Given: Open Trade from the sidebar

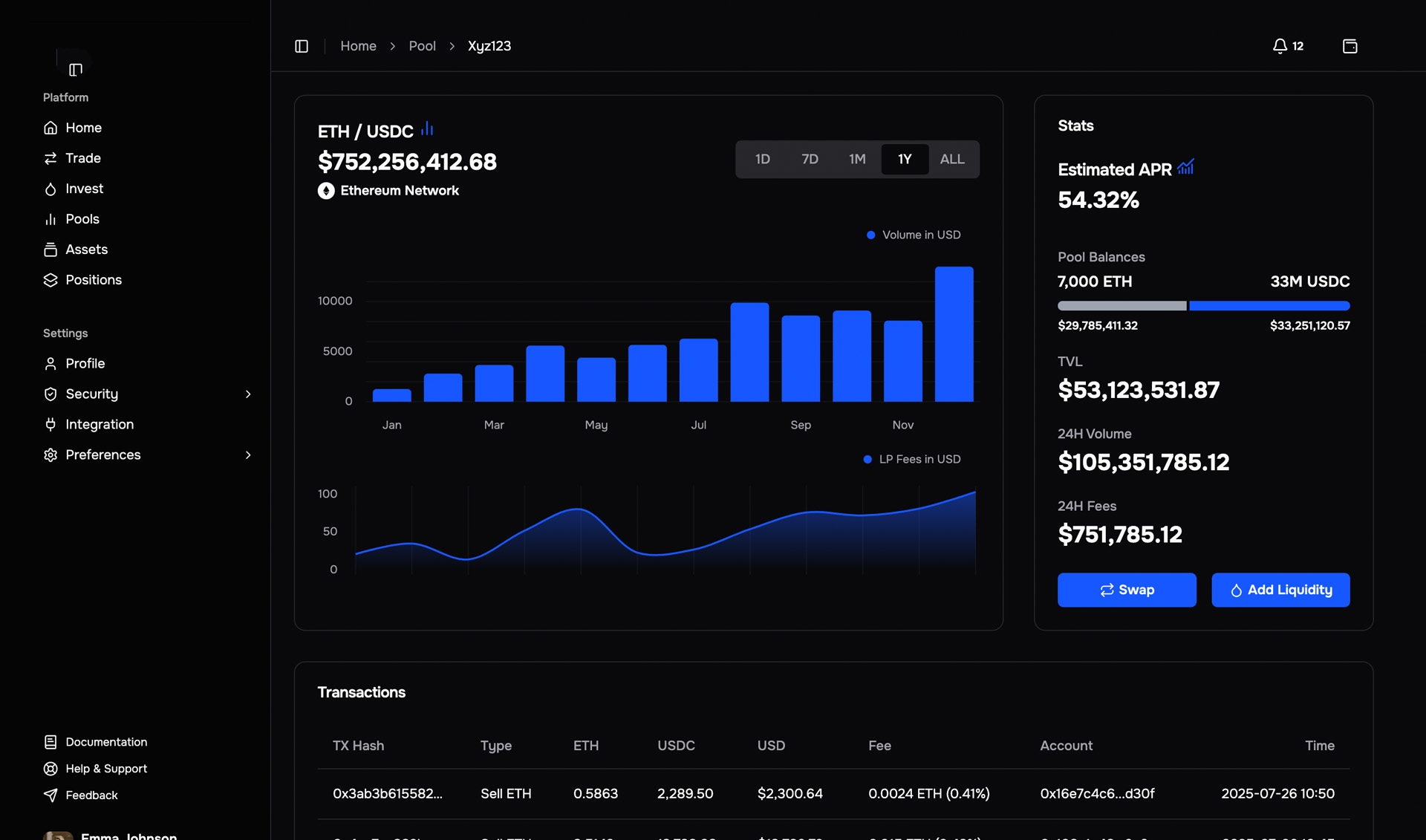Looking at the screenshot, I should click(82, 158).
